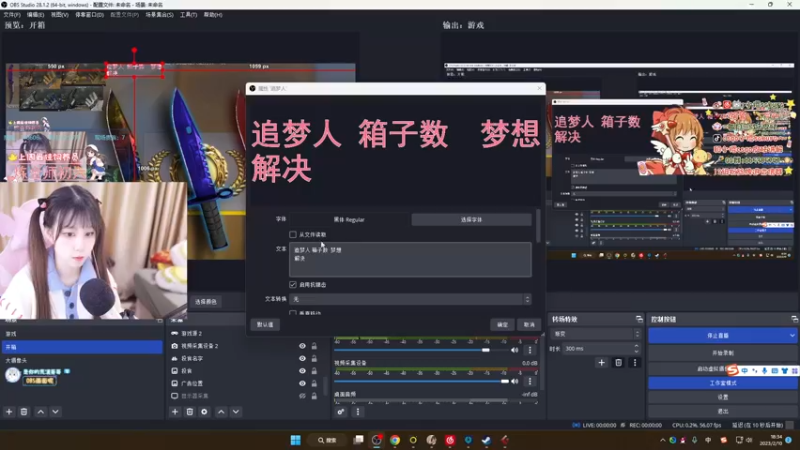Adjust the 300 ms duration stepper

point(636,349)
